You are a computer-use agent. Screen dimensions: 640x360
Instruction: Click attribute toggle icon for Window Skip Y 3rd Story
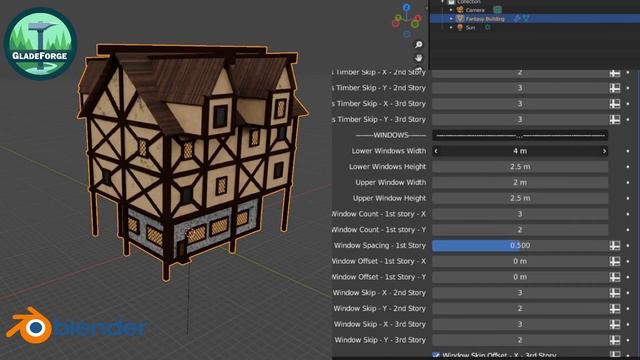tap(615, 340)
